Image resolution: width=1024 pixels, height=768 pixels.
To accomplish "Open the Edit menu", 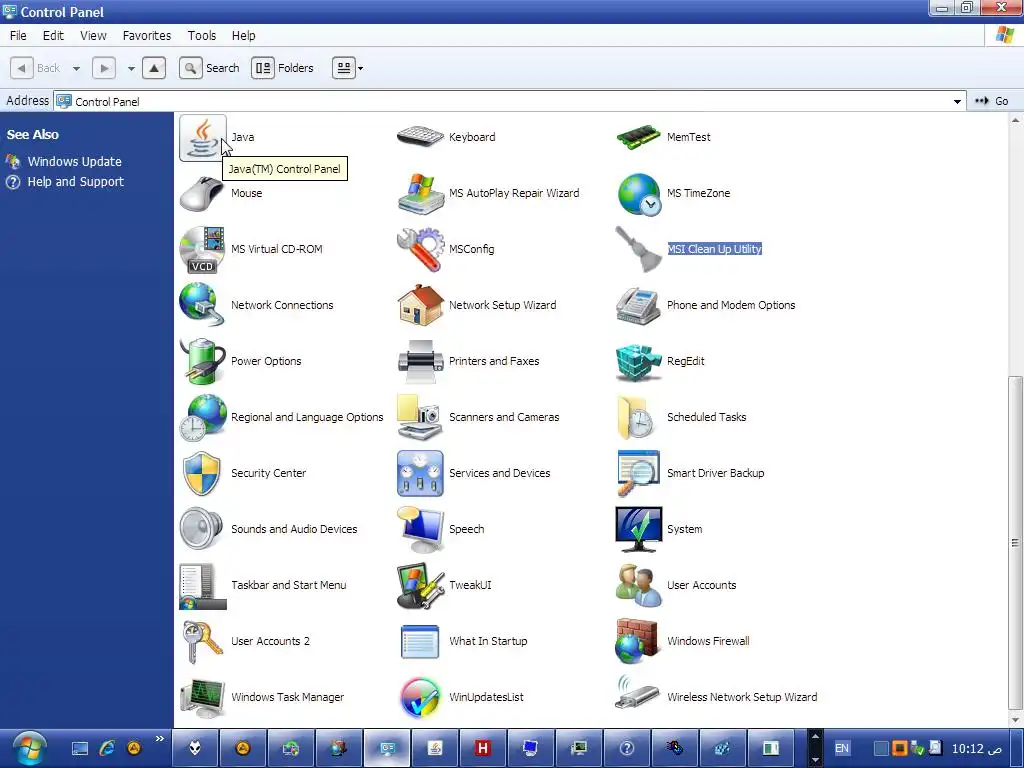I will (x=53, y=35).
